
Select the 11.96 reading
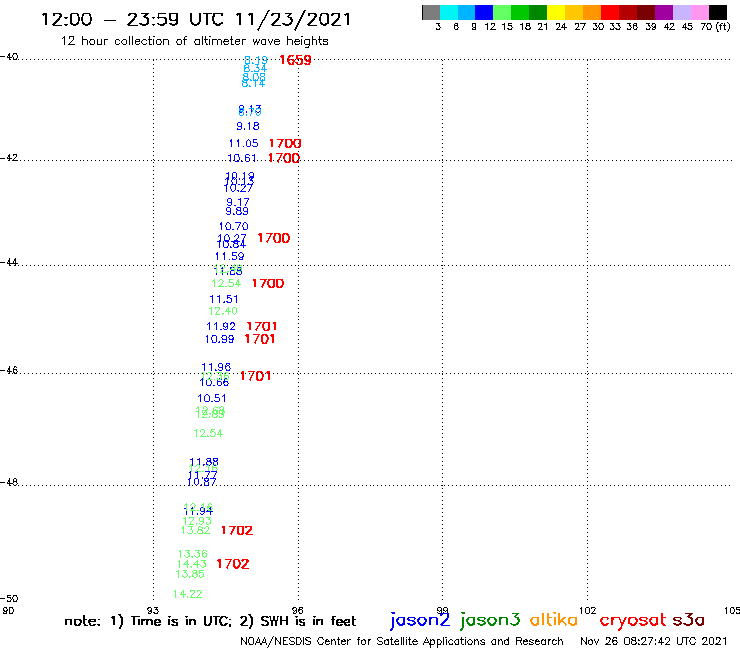(216, 367)
